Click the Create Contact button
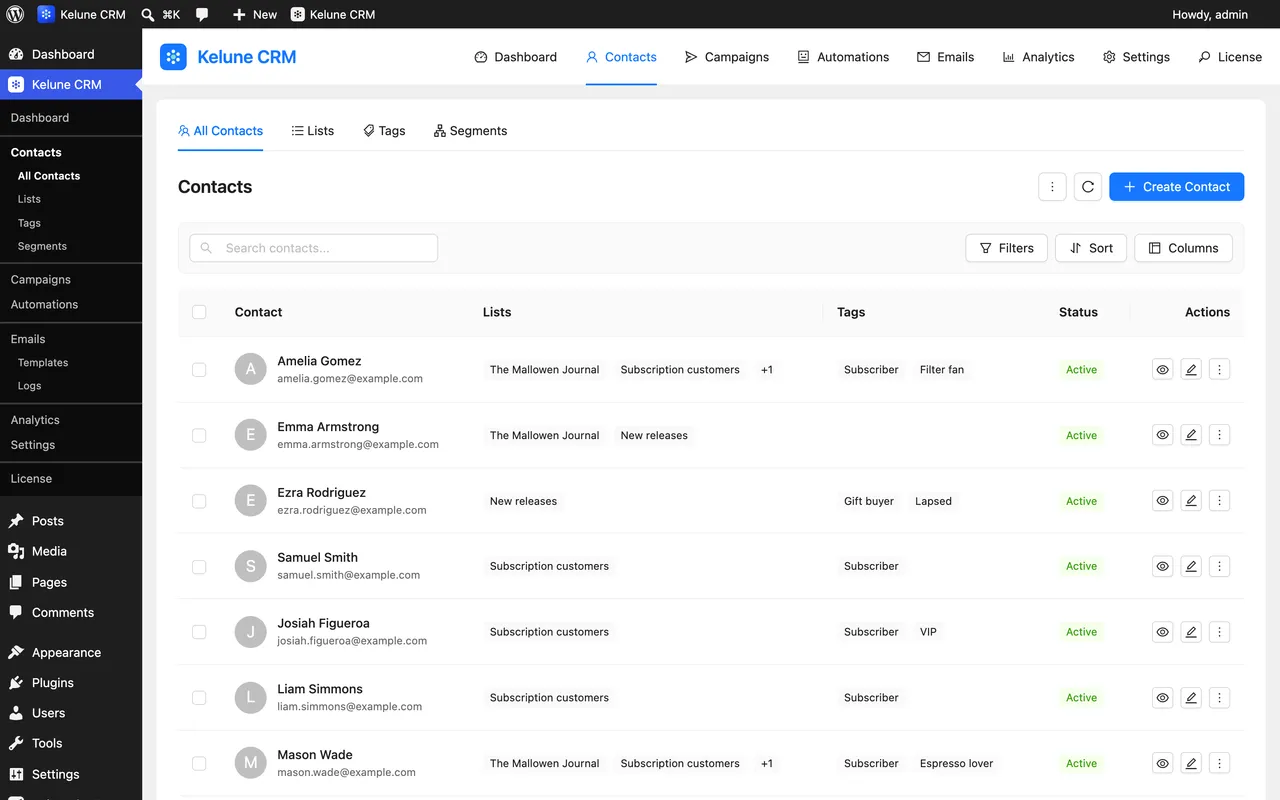This screenshot has height=800, width=1280. [x=1177, y=187]
